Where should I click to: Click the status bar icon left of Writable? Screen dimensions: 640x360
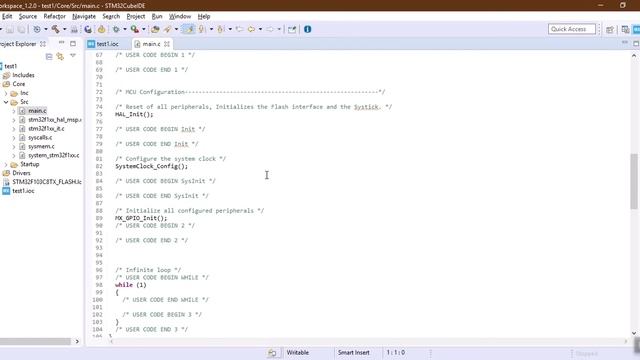[272, 353]
